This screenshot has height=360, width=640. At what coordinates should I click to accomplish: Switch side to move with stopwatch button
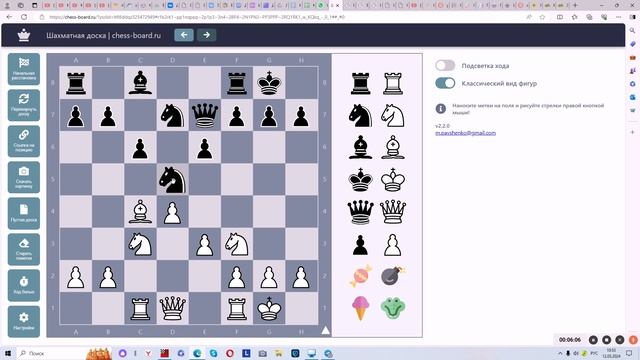pos(24,285)
